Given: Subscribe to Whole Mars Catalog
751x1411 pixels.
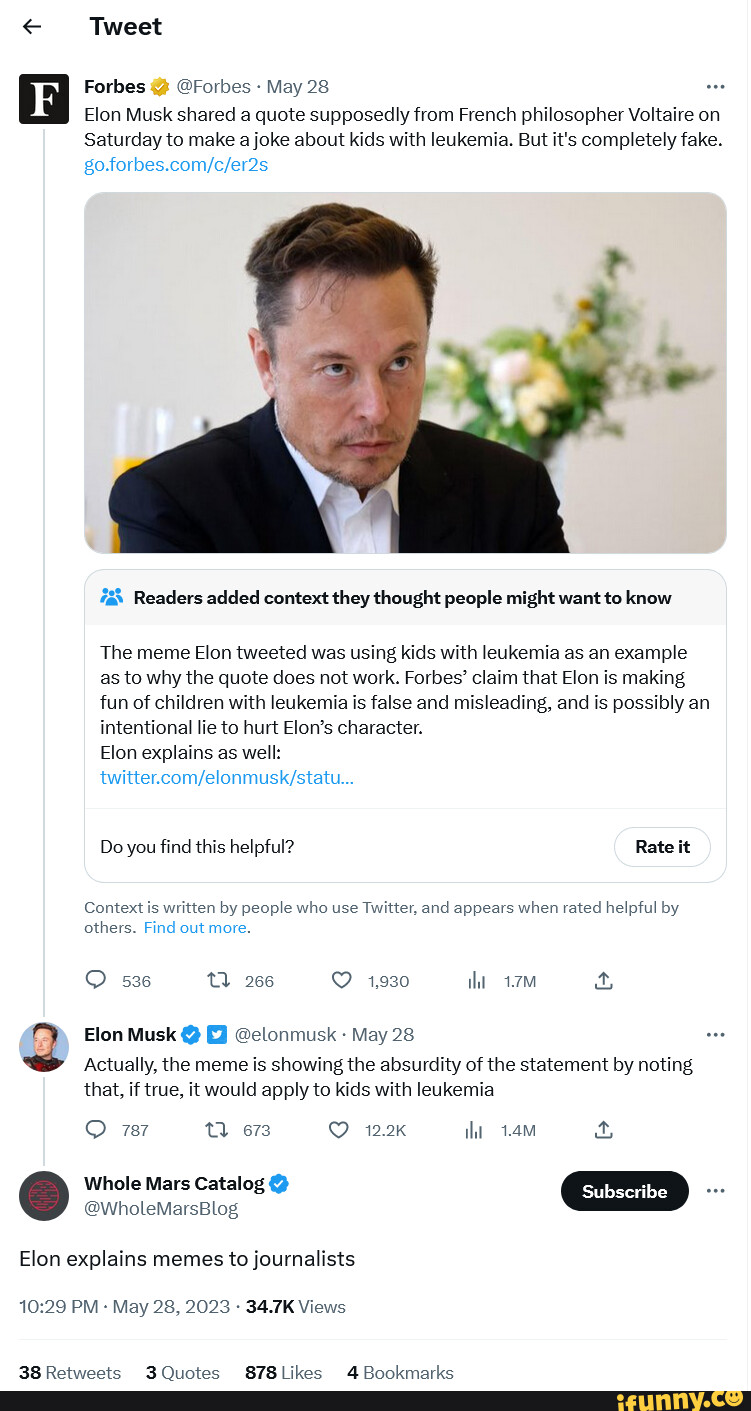Looking at the screenshot, I should coord(624,1191).
